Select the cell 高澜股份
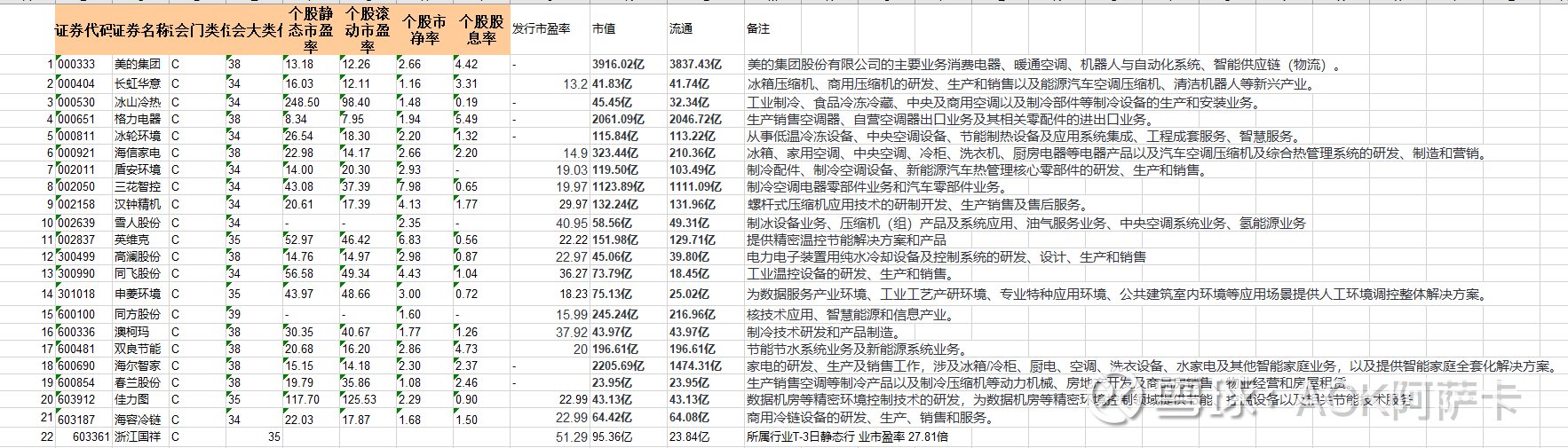Image resolution: width=1568 pixels, height=448 pixels. pyautogui.click(x=138, y=256)
